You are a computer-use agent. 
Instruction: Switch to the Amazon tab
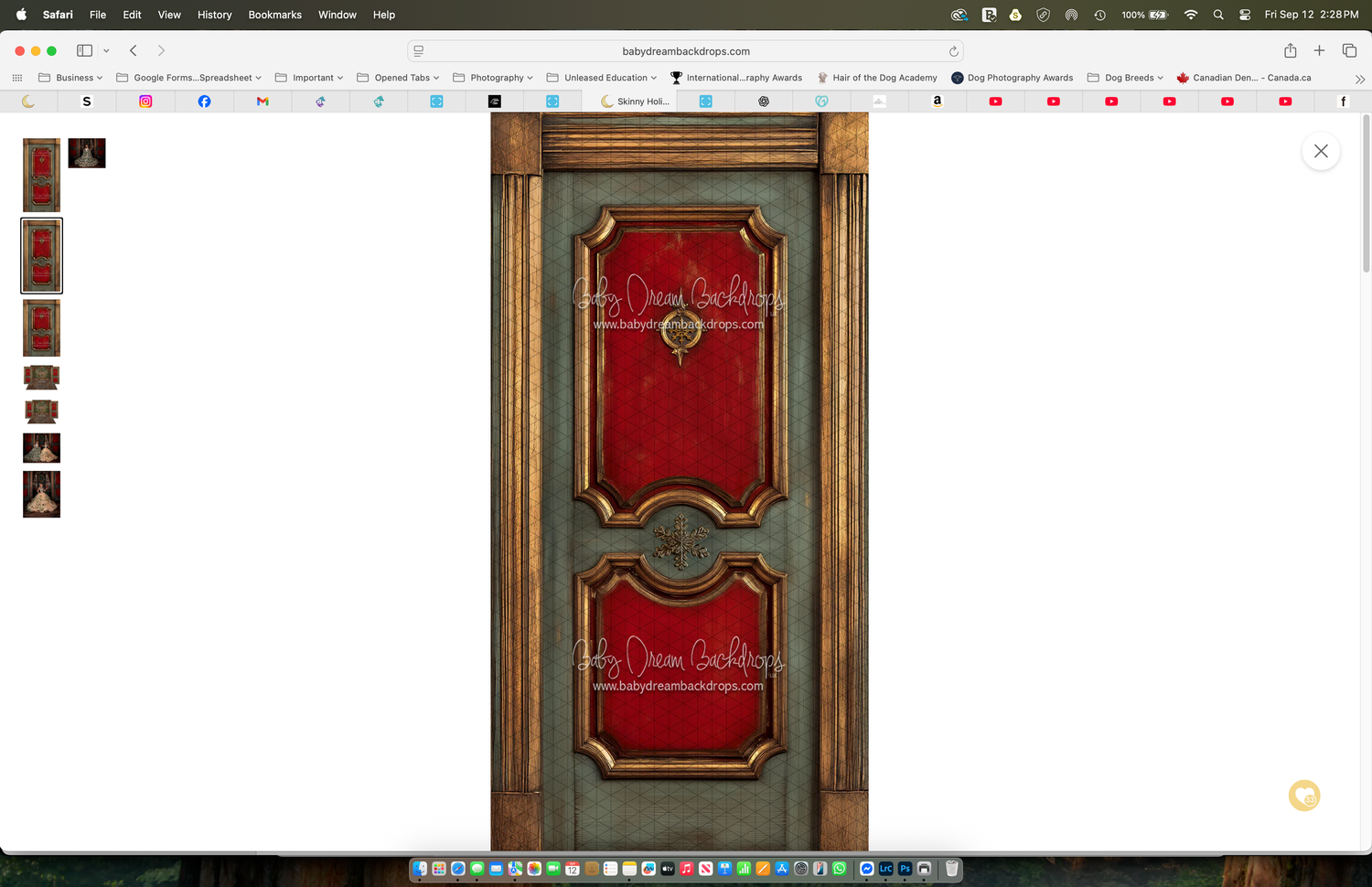[x=937, y=102]
